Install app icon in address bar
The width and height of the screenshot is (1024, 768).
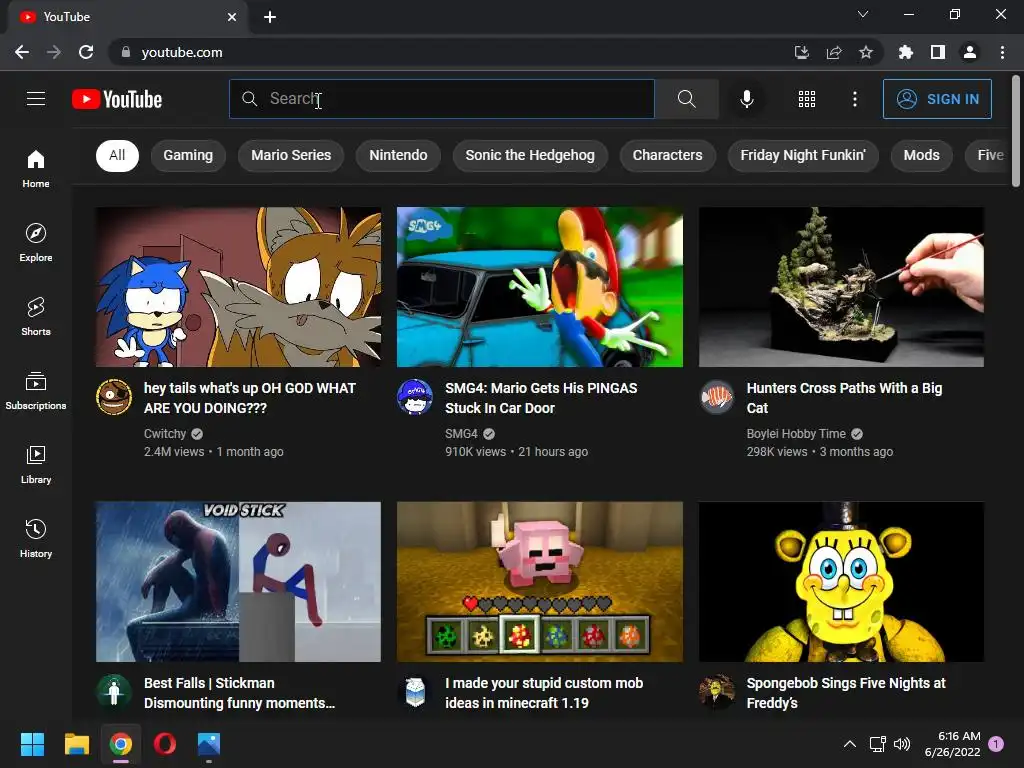pos(801,52)
